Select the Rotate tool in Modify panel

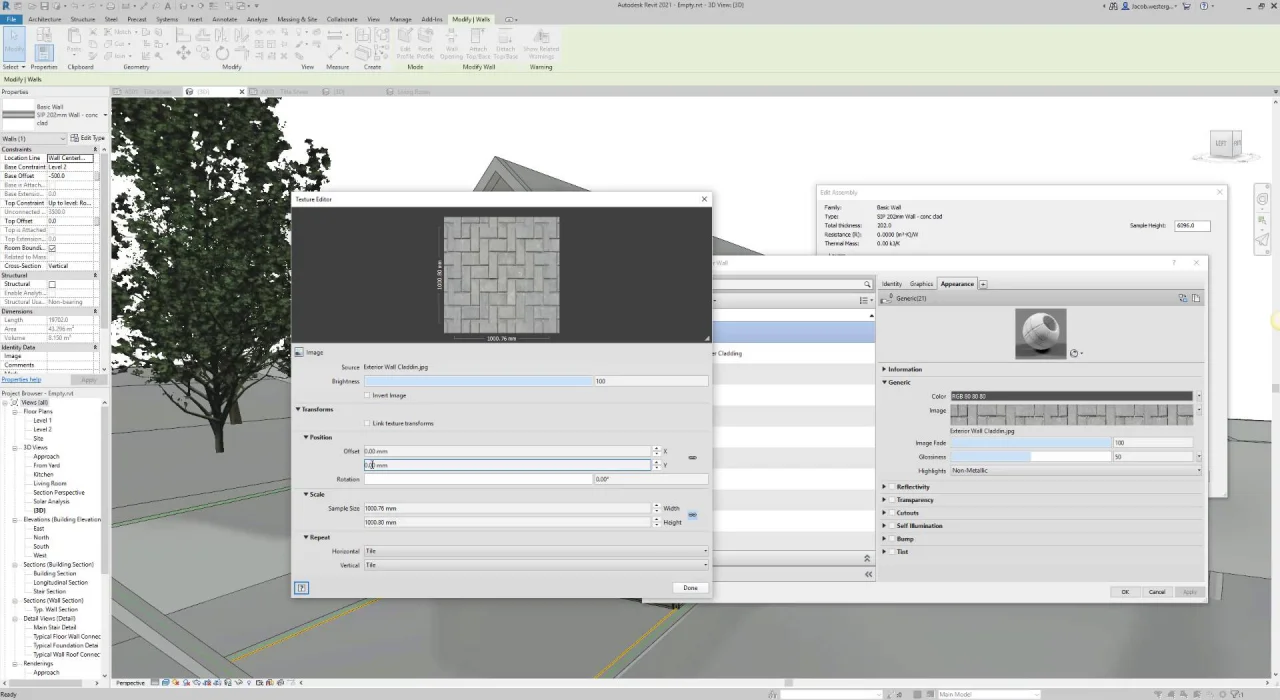(221, 54)
